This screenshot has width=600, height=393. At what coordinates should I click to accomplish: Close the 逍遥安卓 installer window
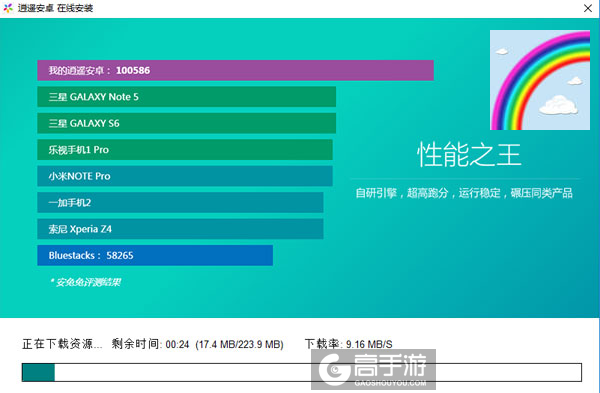(588, 8)
